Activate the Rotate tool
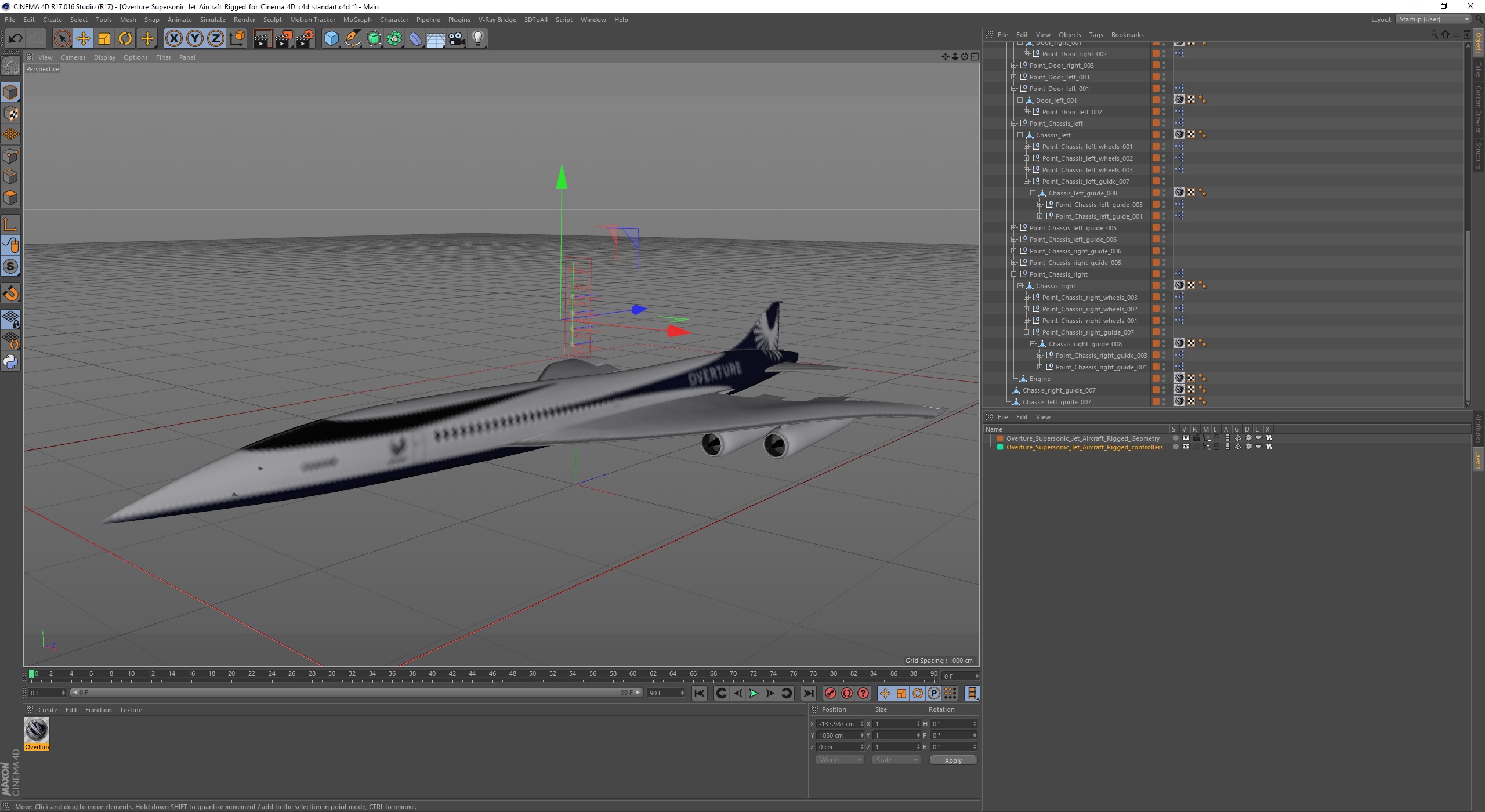Image resolution: width=1485 pixels, height=812 pixels. (x=125, y=39)
